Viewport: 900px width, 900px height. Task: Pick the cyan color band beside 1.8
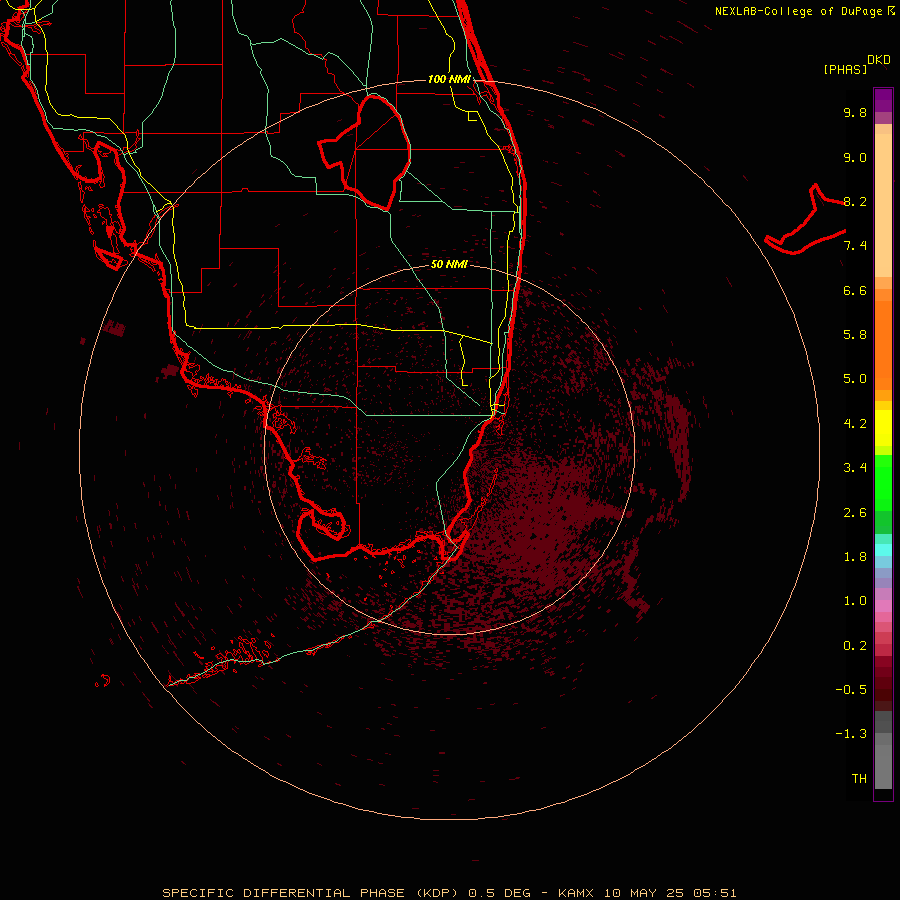point(883,550)
